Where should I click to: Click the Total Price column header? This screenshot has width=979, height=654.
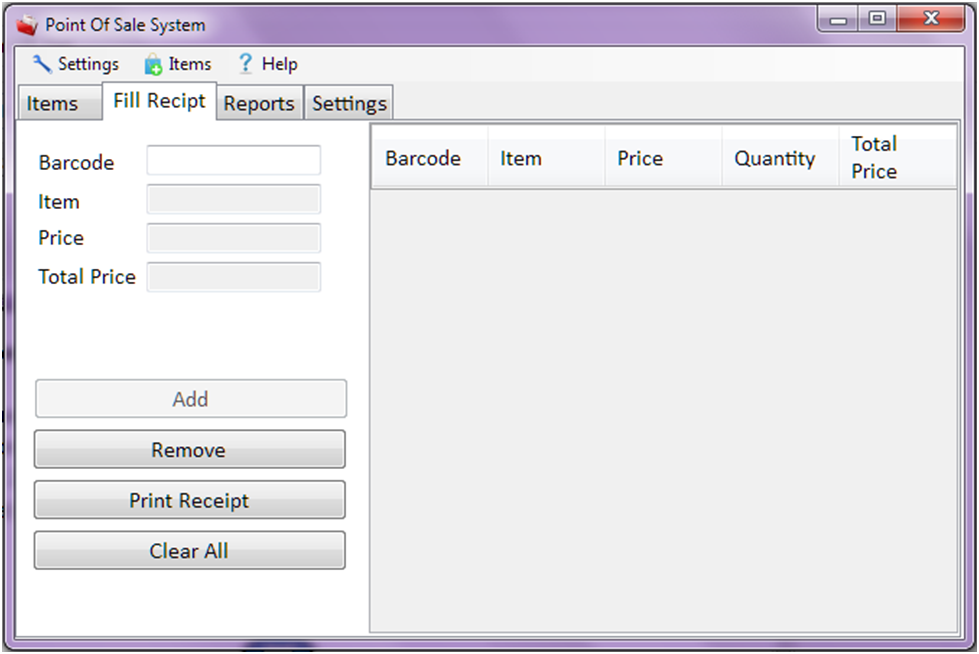897,157
